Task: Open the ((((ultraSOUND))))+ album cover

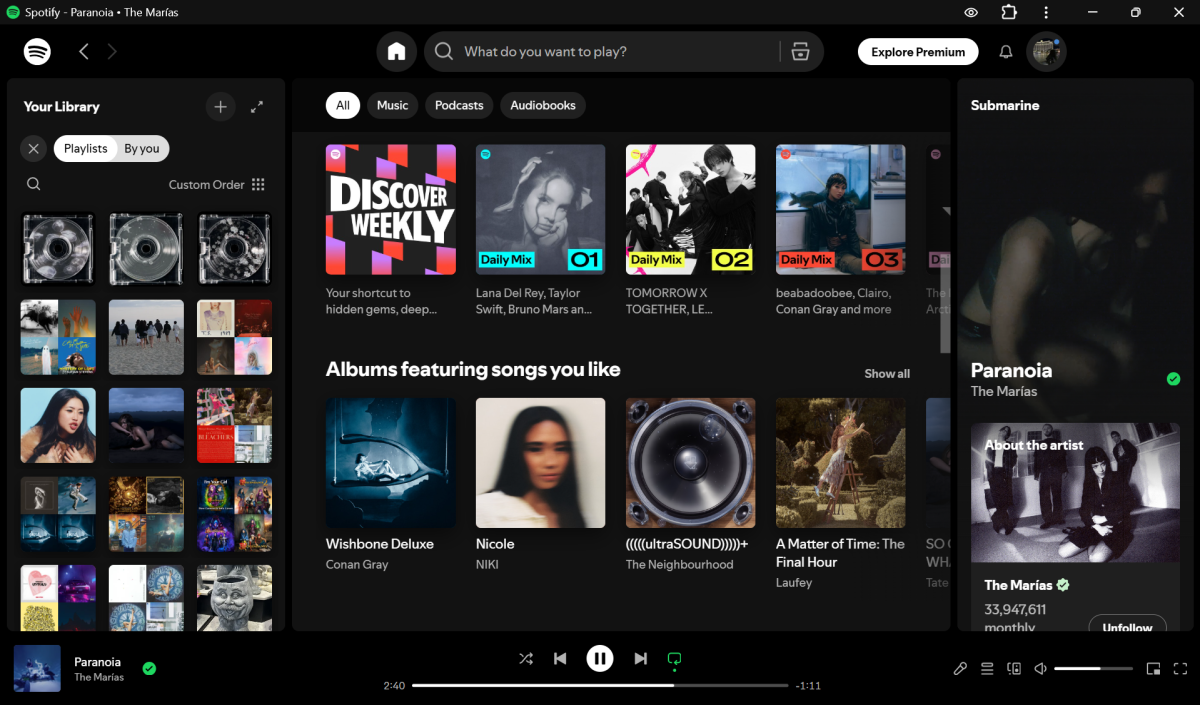Action: (691, 463)
